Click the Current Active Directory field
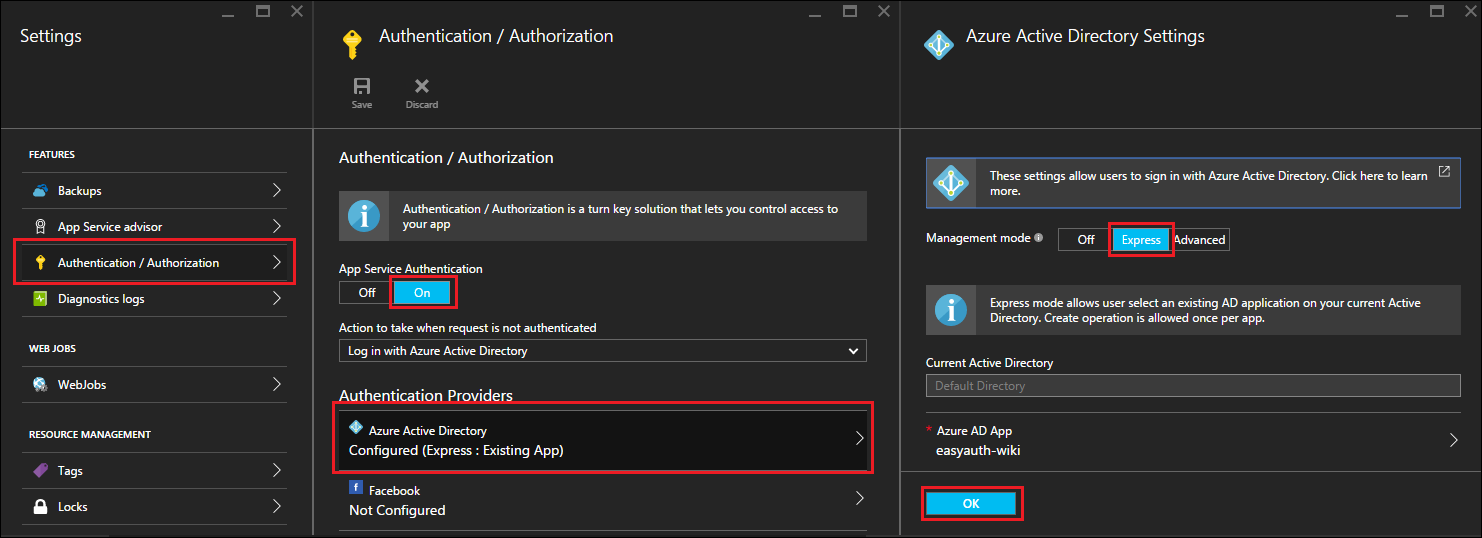The width and height of the screenshot is (1482, 538). click(x=1192, y=386)
